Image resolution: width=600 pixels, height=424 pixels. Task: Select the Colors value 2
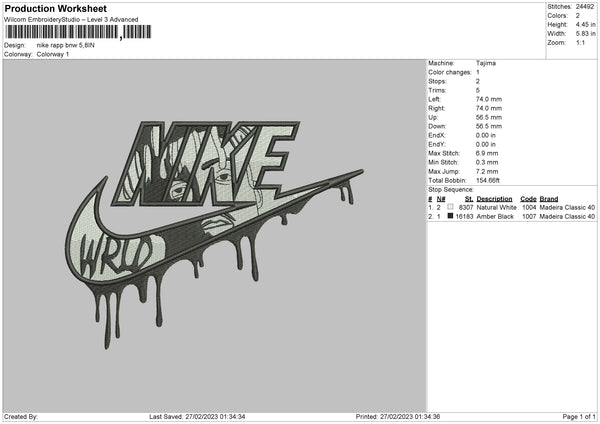(x=578, y=16)
